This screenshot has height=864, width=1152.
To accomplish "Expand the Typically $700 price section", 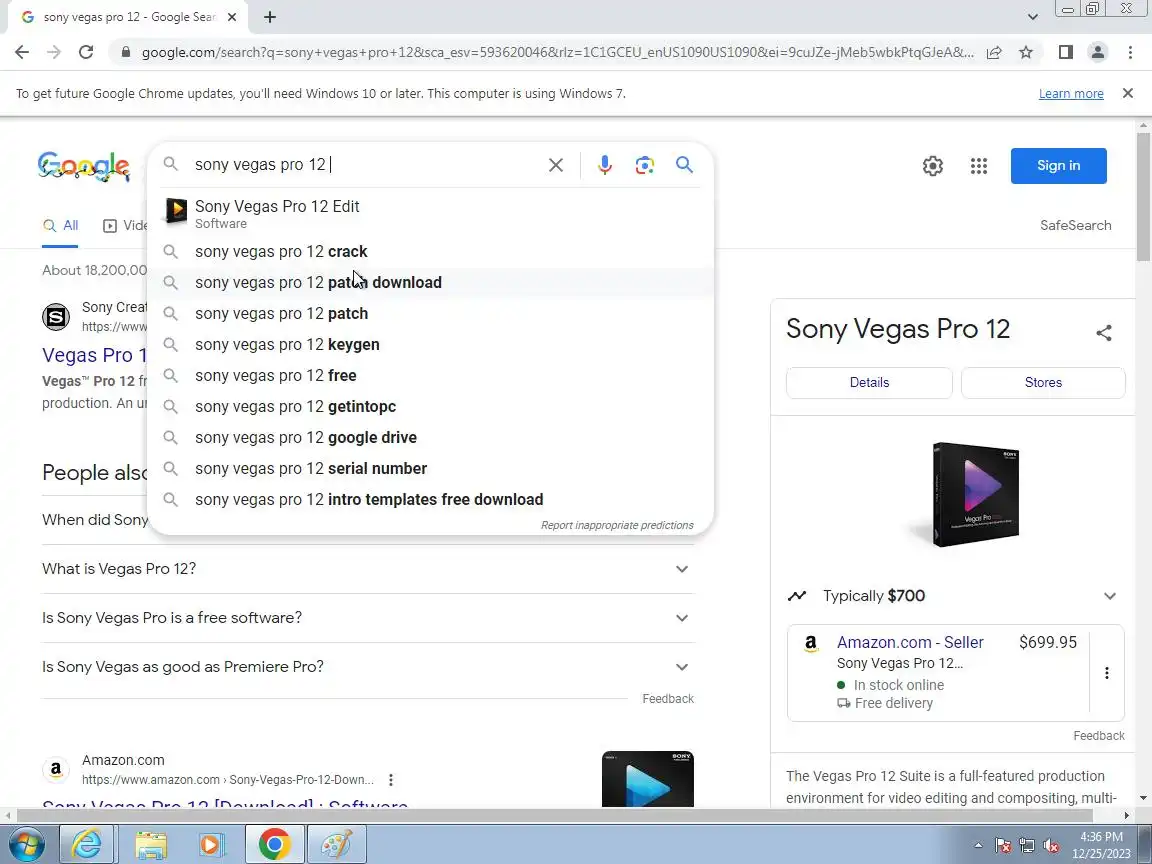I will 954,596.
